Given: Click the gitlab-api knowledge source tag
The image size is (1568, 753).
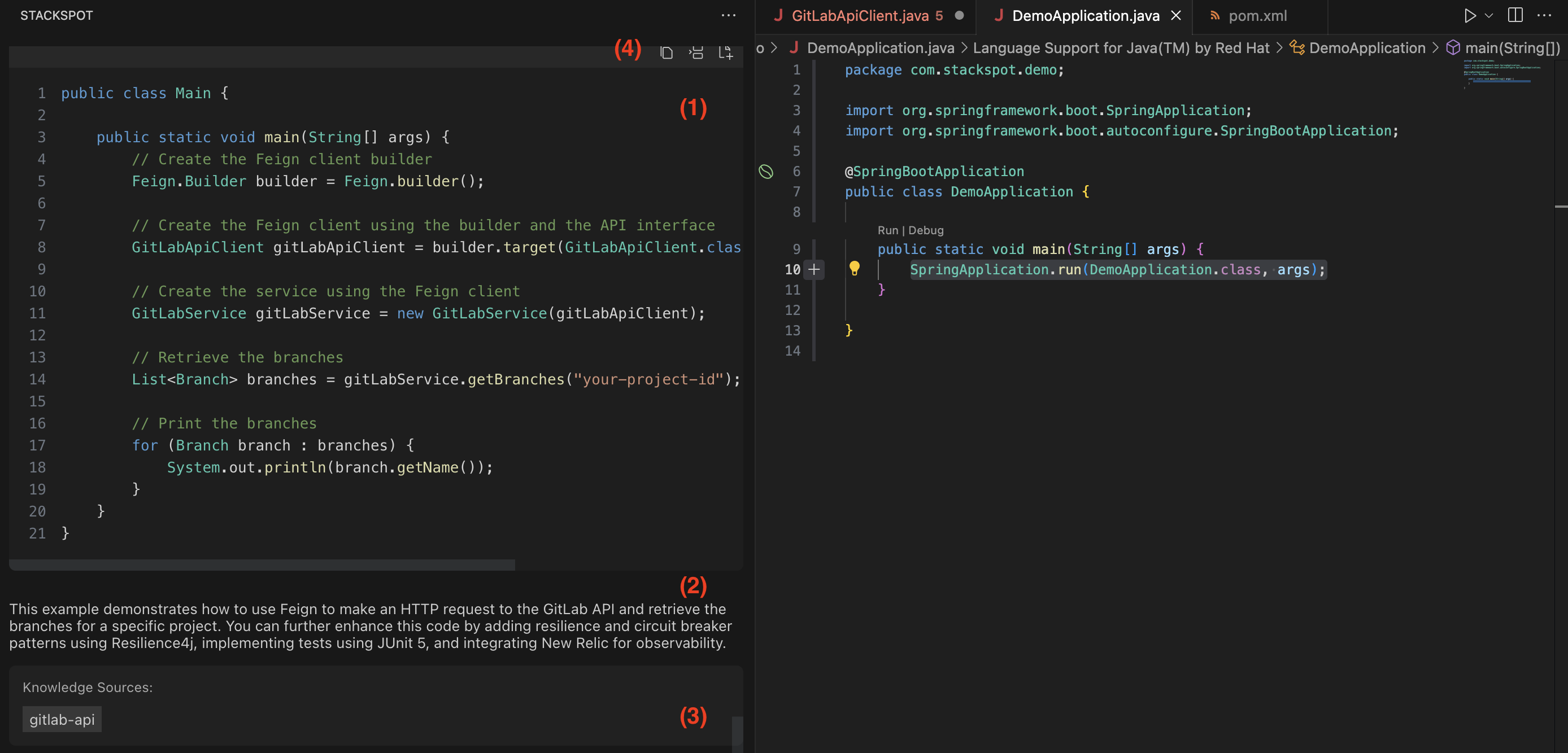Looking at the screenshot, I should pyautogui.click(x=62, y=719).
